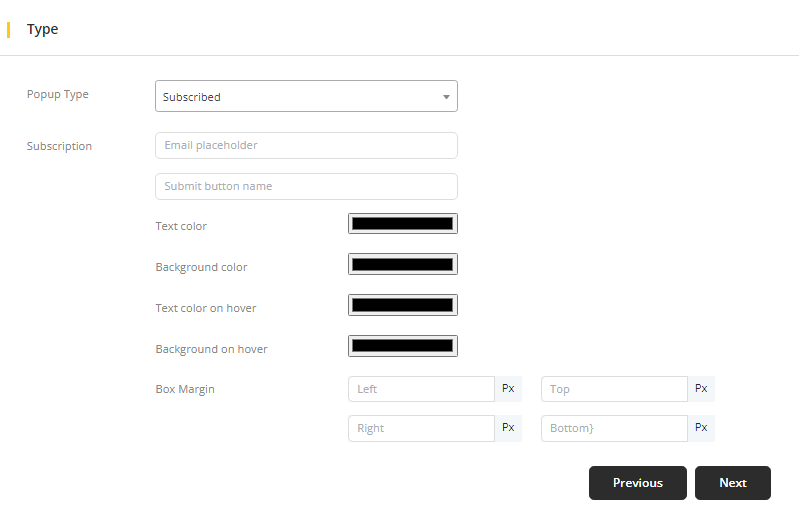The height and width of the screenshot is (523, 807).
Task: Focus the Bottom box margin input
Action: (x=614, y=428)
